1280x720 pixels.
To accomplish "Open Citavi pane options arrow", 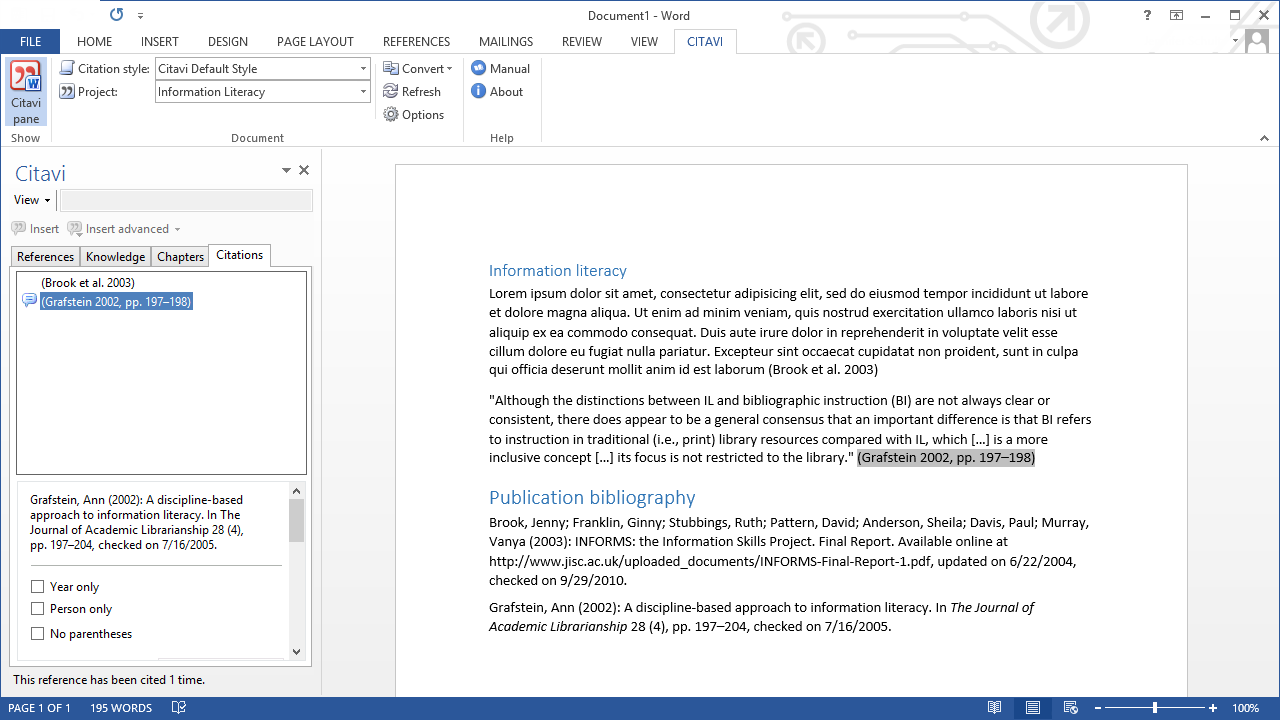I will coord(286,171).
